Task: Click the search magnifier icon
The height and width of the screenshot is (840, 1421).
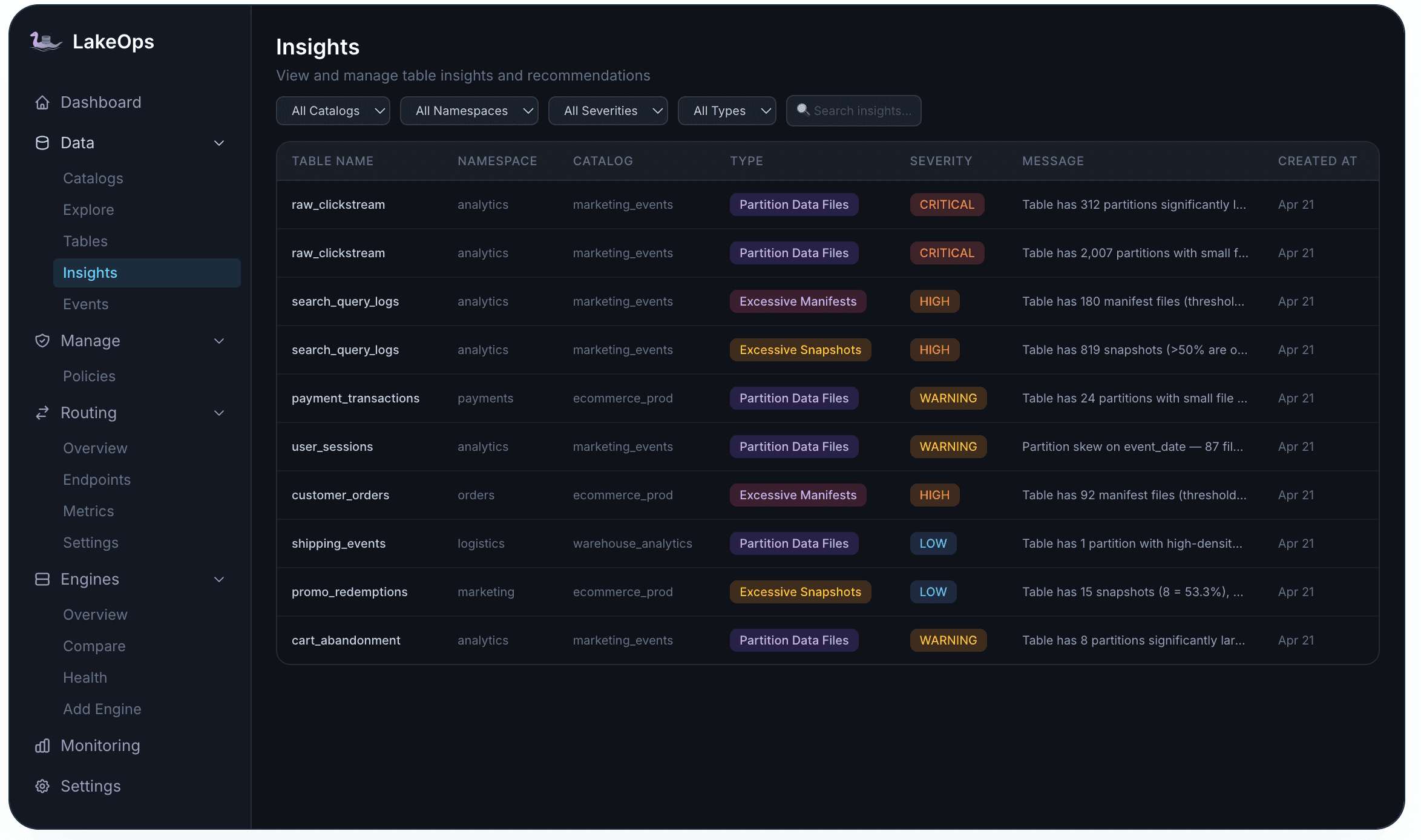Action: 803,110
